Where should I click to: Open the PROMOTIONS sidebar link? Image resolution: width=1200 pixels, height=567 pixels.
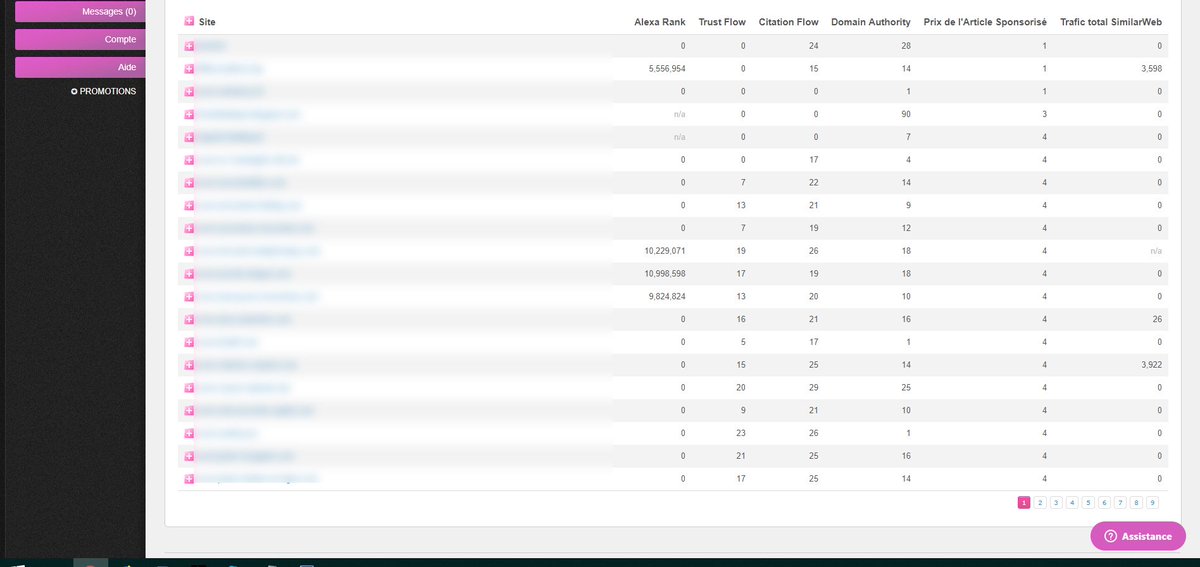click(x=107, y=91)
